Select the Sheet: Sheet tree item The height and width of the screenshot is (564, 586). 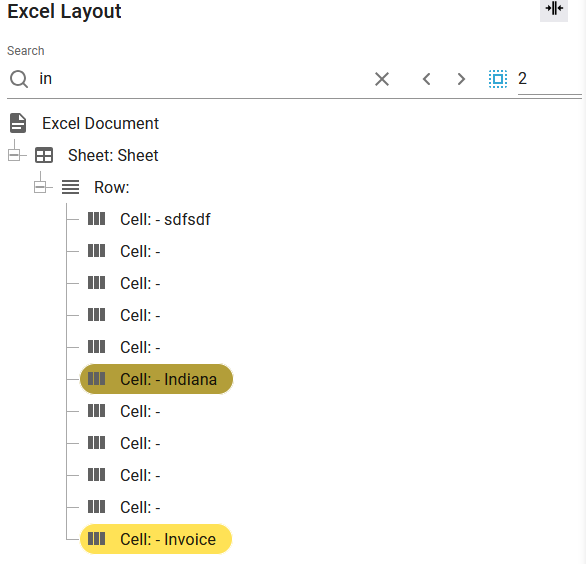click(113, 155)
